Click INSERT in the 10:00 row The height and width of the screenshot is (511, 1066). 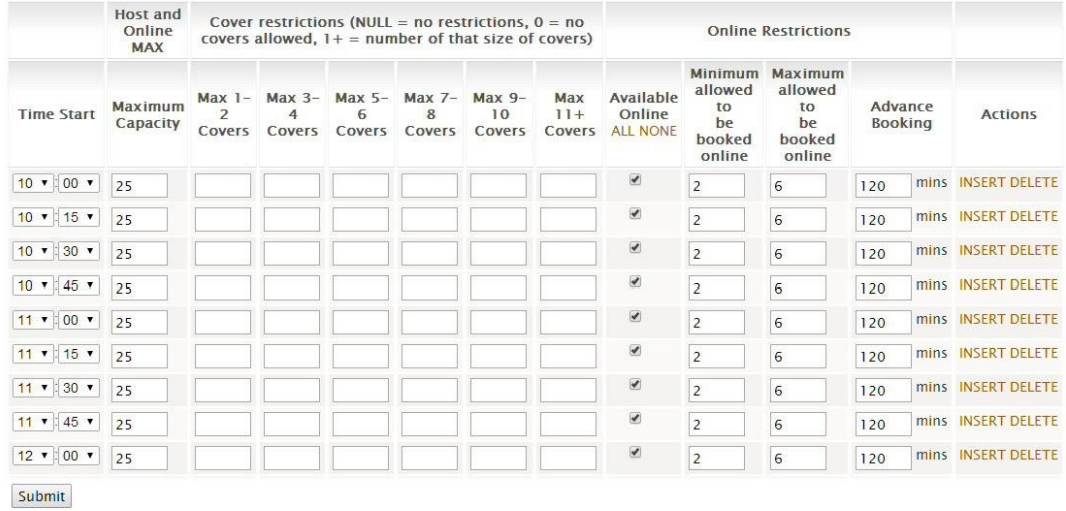(982, 182)
